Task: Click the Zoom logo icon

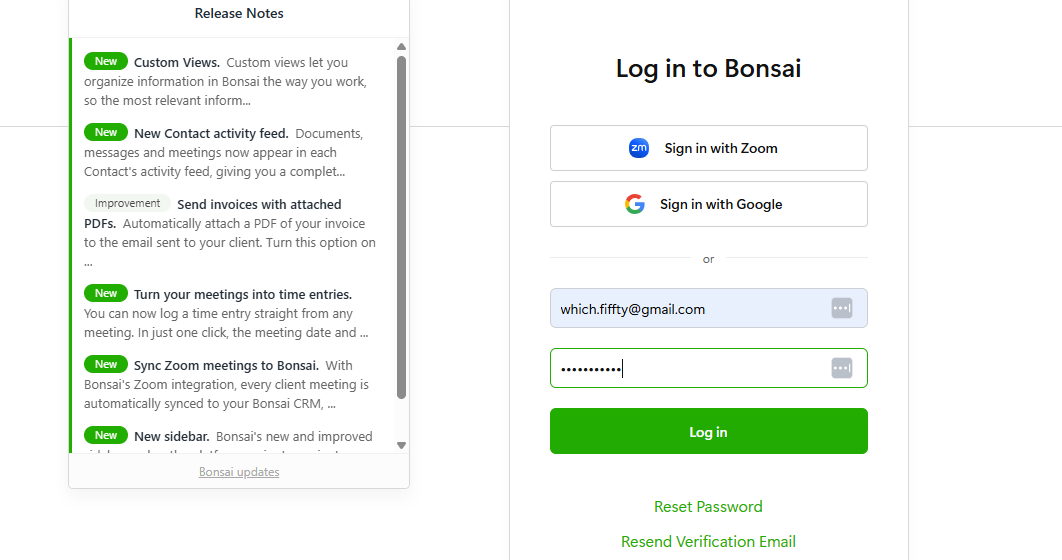Action: [x=639, y=148]
